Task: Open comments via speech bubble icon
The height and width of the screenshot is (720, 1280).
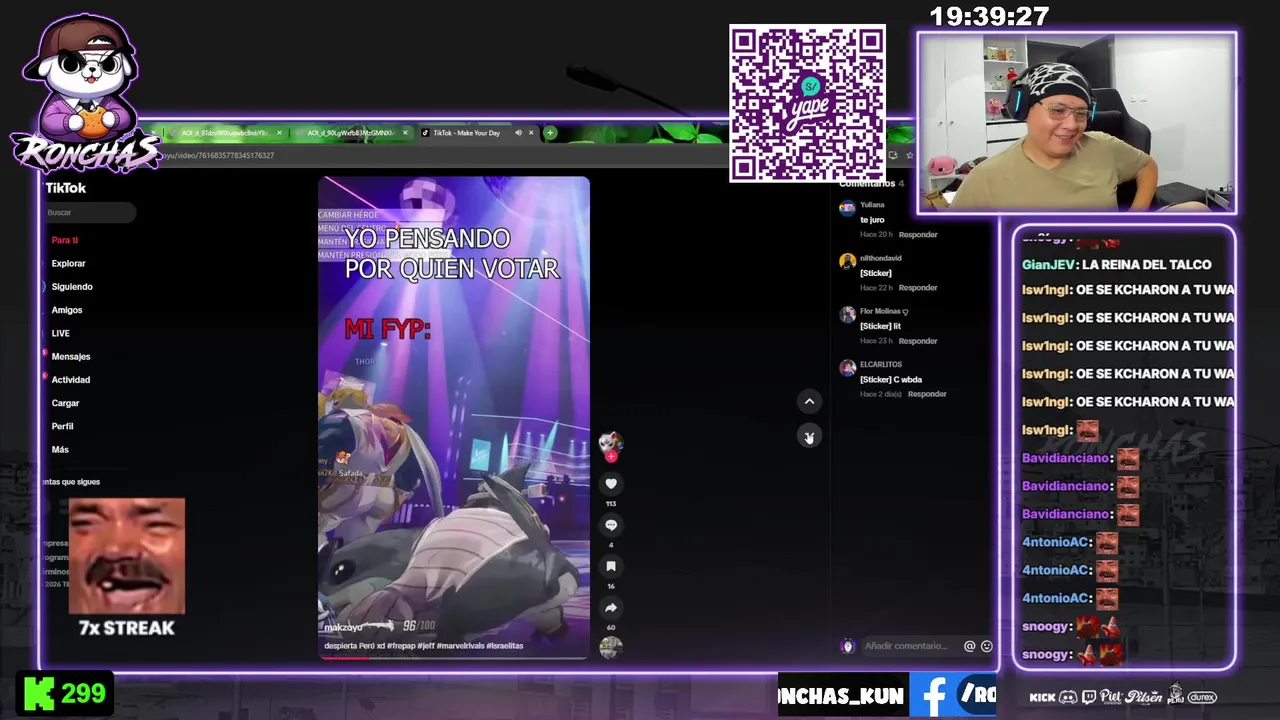Action: click(x=611, y=525)
